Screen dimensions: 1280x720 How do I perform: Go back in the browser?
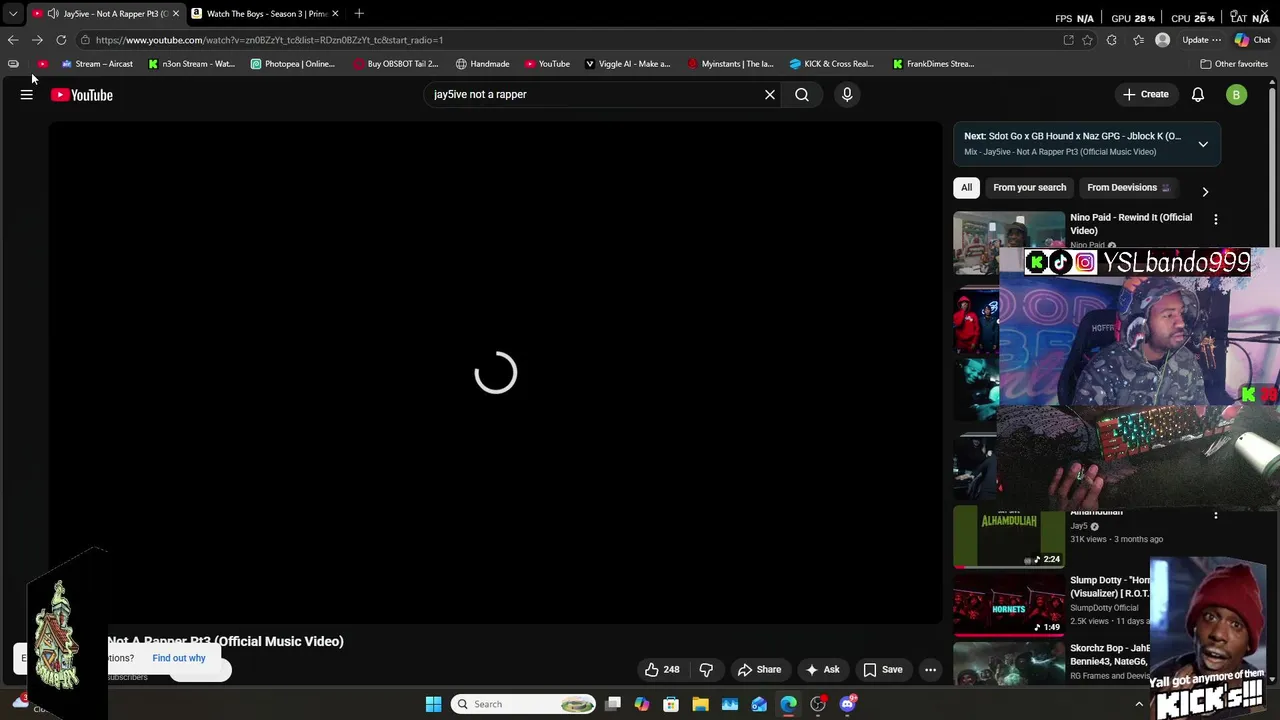[13, 40]
